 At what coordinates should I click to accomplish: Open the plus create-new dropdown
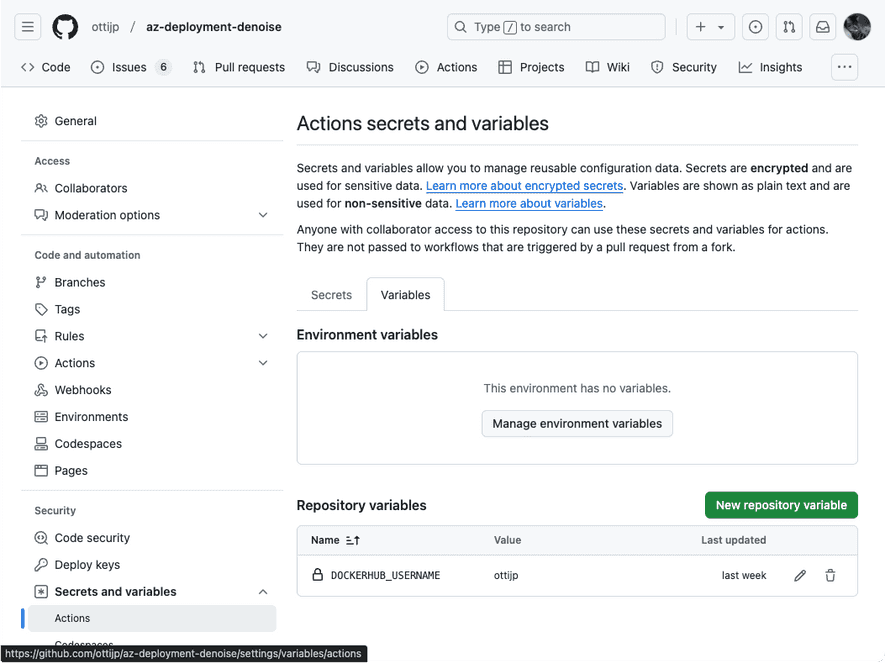click(x=710, y=27)
